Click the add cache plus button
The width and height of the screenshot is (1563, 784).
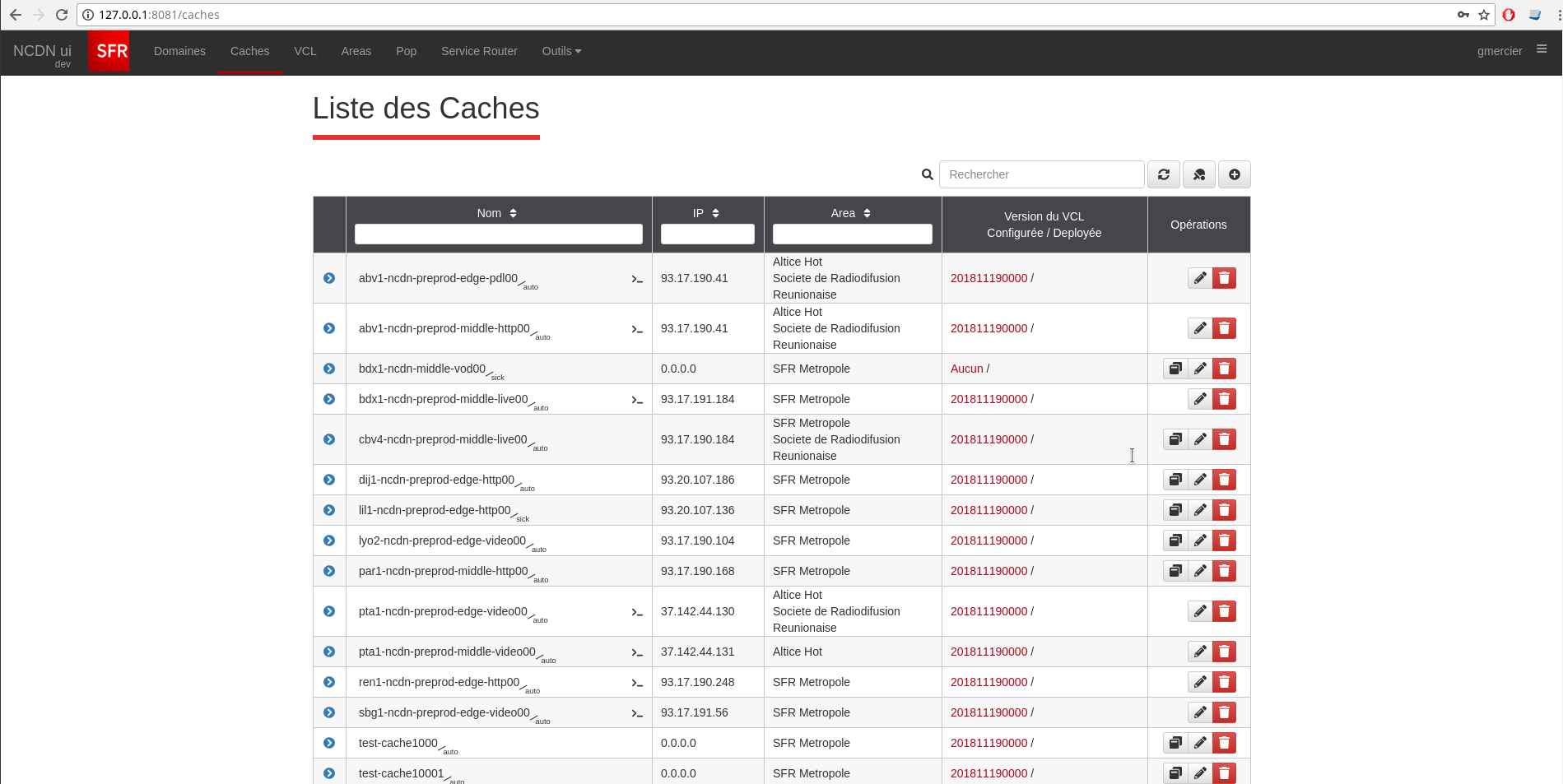(x=1234, y=174)
